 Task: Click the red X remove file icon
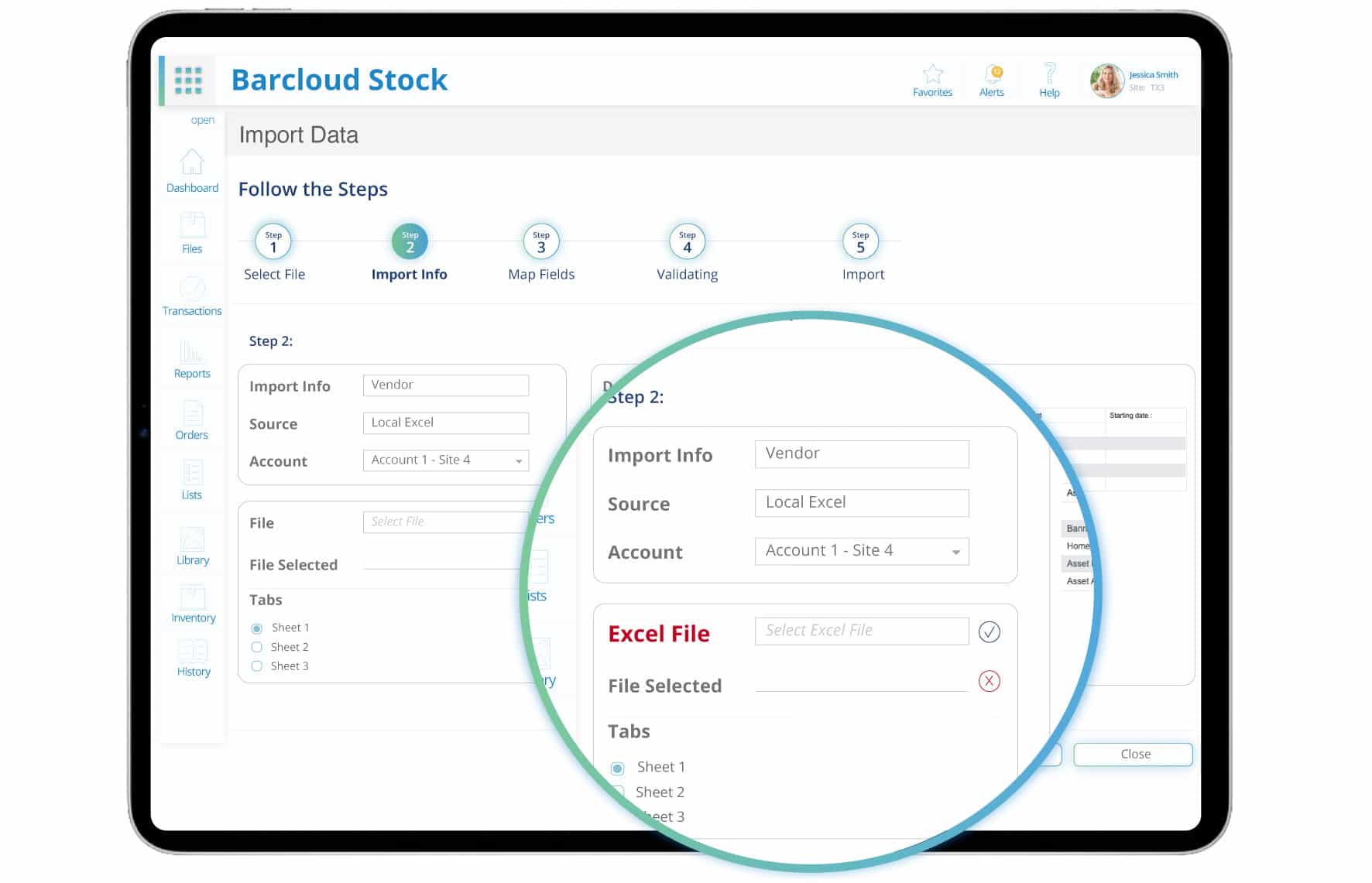click(990, 681)
